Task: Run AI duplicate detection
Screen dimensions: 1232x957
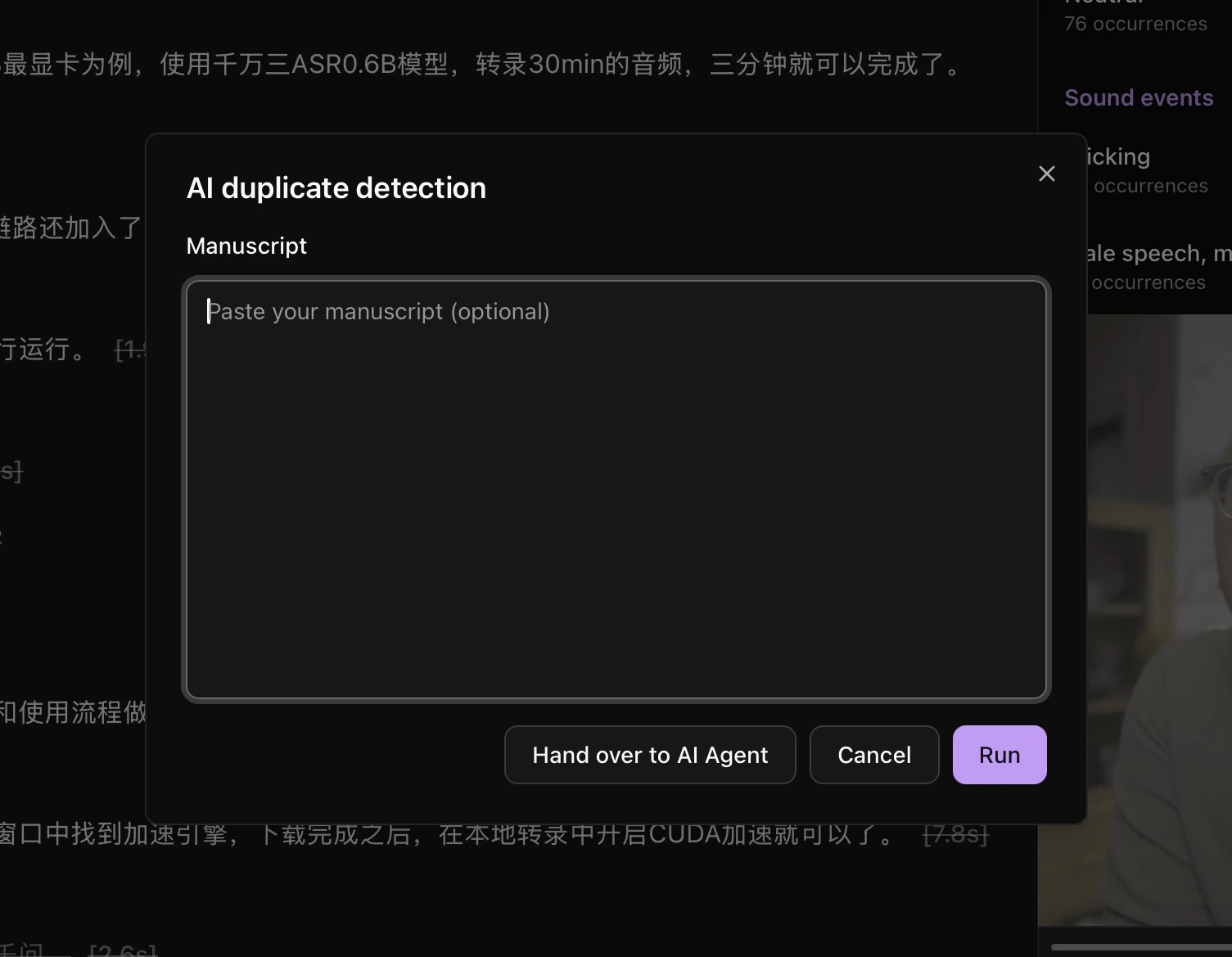Action: [1000, 755]
